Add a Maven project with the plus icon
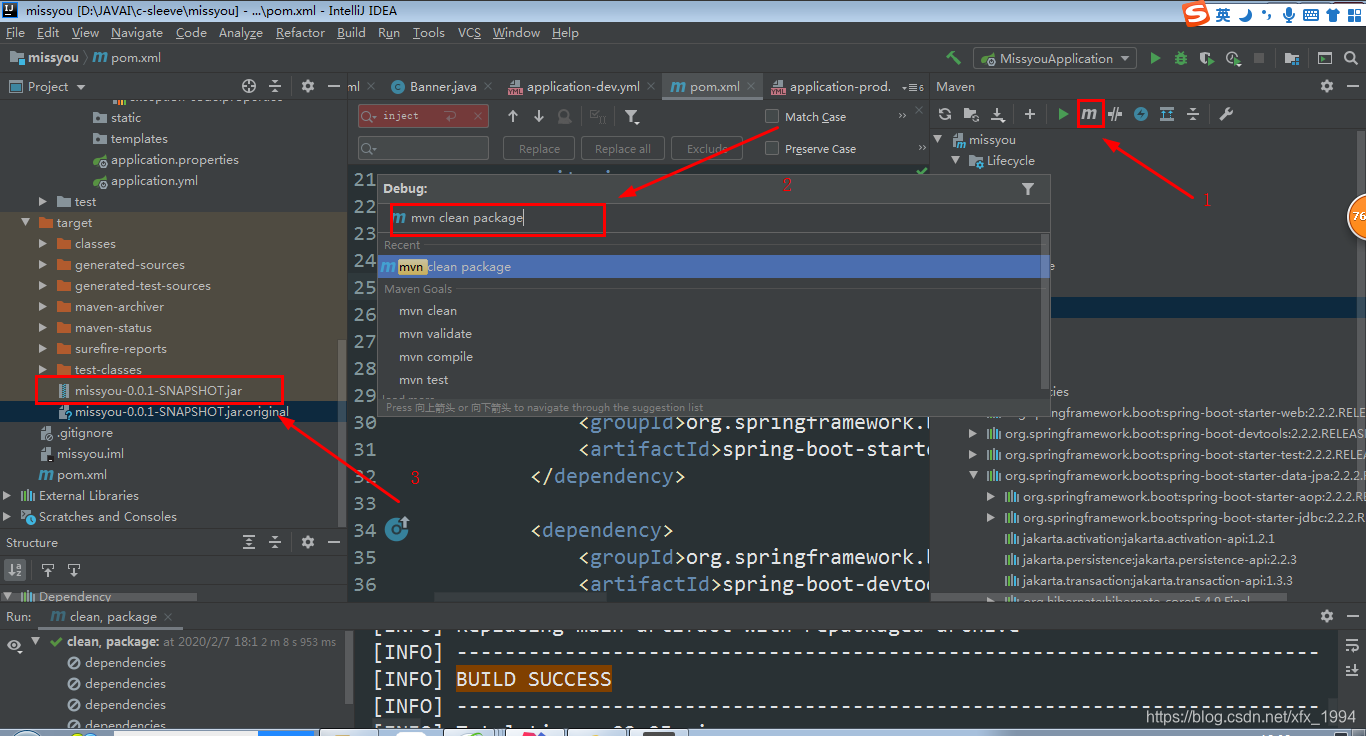1366x736 pixels. click(x=1029, y=114)
